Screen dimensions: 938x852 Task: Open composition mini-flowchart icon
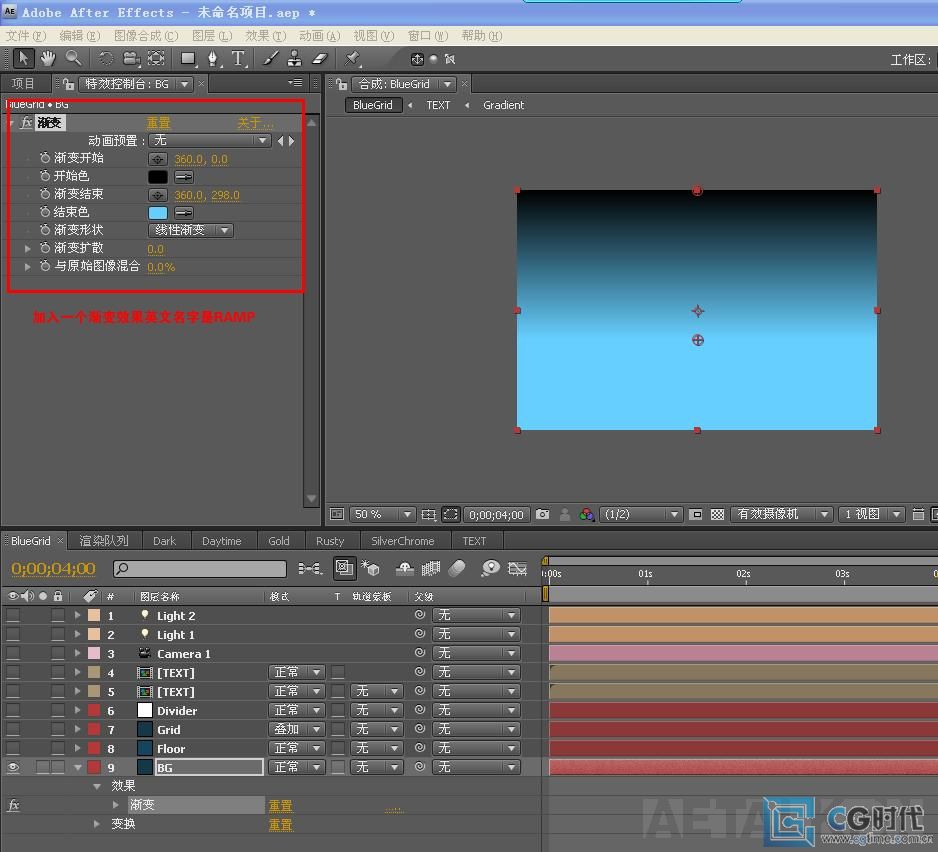click(x=310, y=568)
